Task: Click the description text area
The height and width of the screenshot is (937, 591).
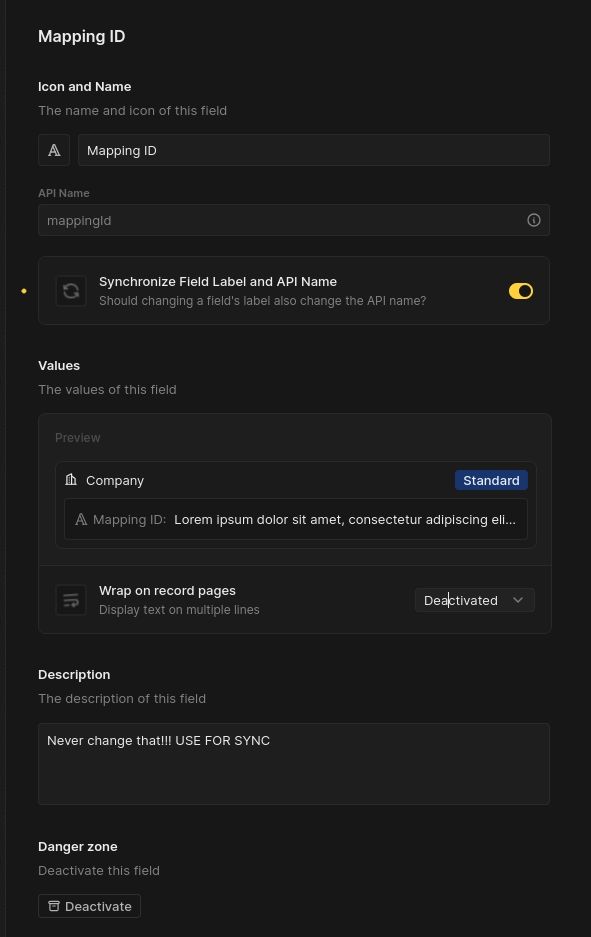Action: [294, 764]
